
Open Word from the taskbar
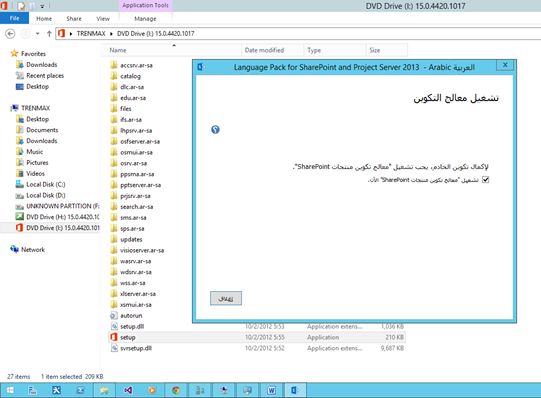tap(272, 390)
